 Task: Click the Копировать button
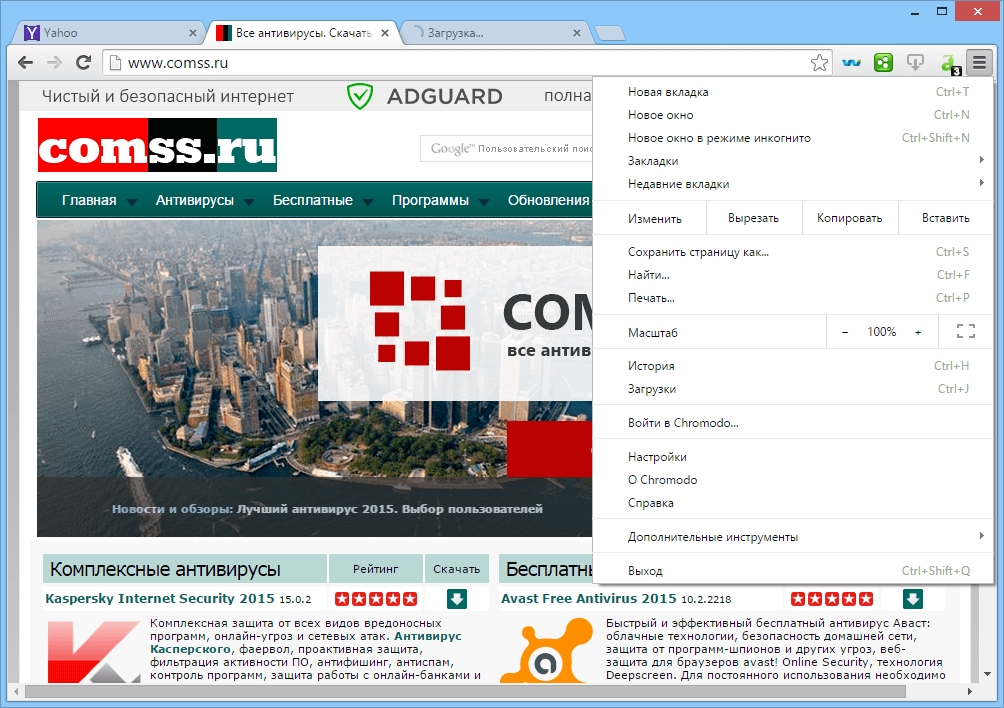(x=850, y=218)
